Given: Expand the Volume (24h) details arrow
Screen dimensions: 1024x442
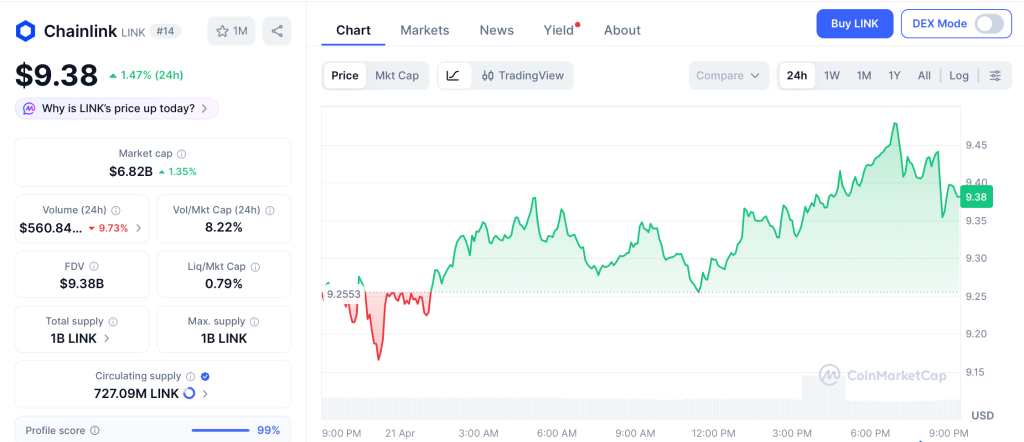Looking at the screenshot, I should (138, 228).
